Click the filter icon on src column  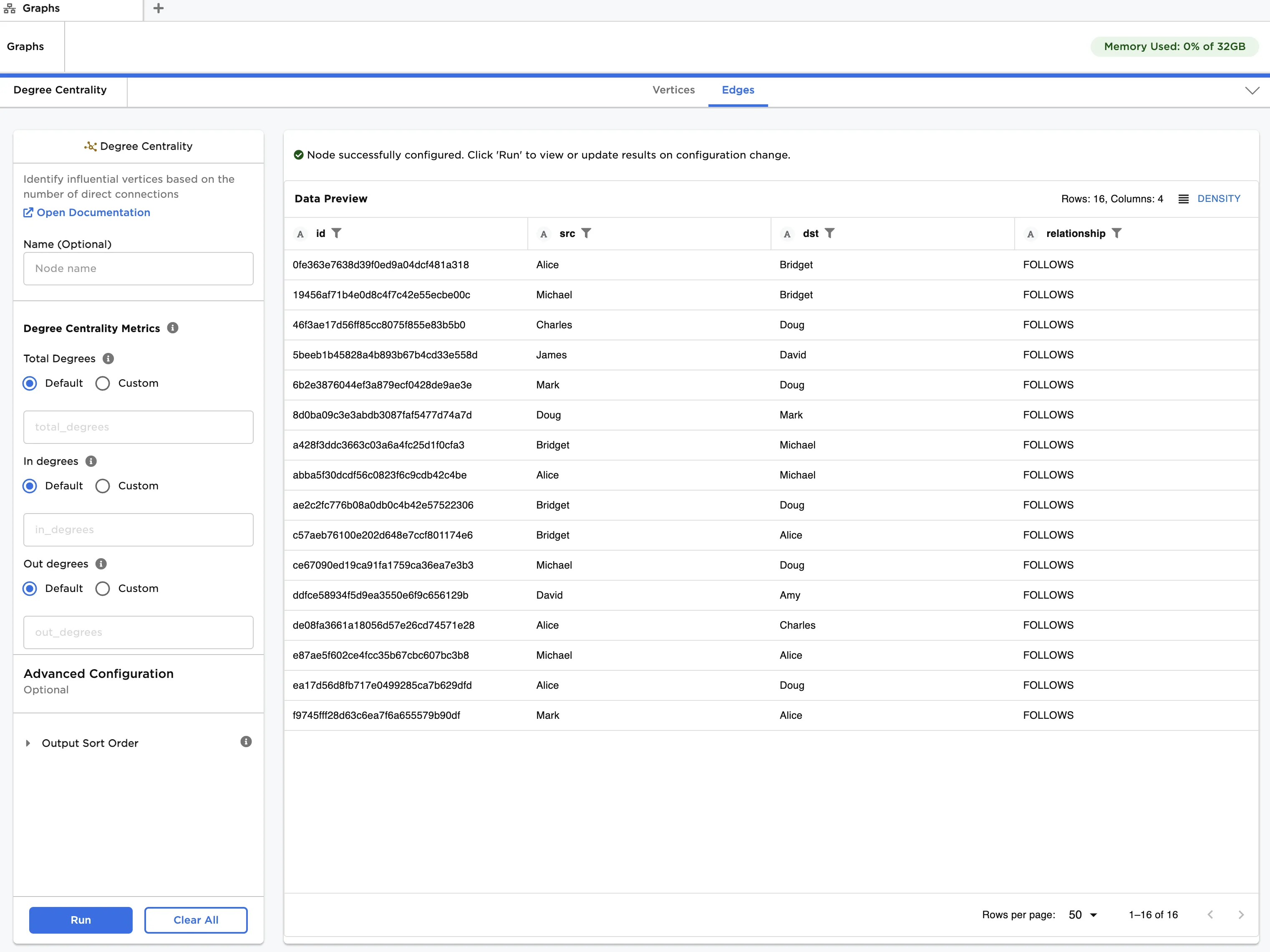pyautogui.click(x=586, y=233)
